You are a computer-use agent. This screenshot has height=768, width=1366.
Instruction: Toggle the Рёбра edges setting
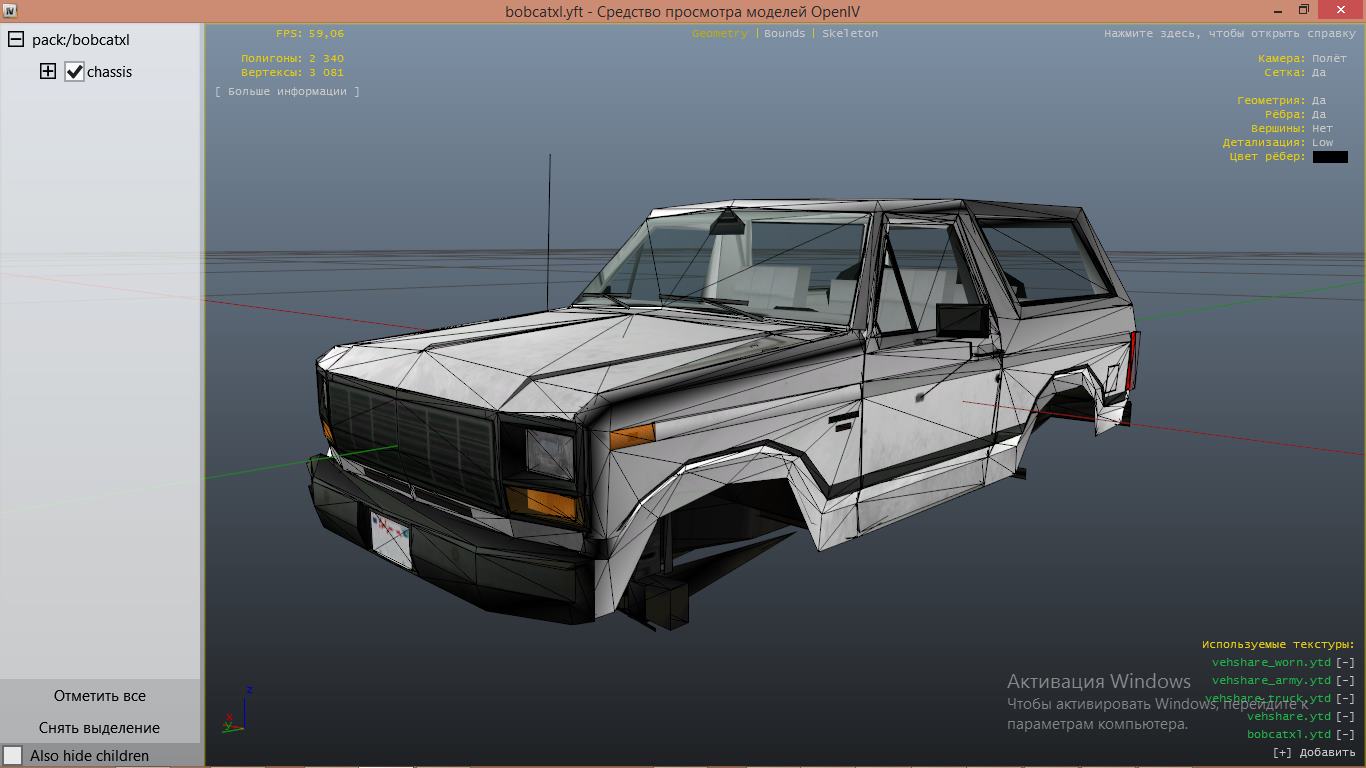click(x=1319, y=114)
